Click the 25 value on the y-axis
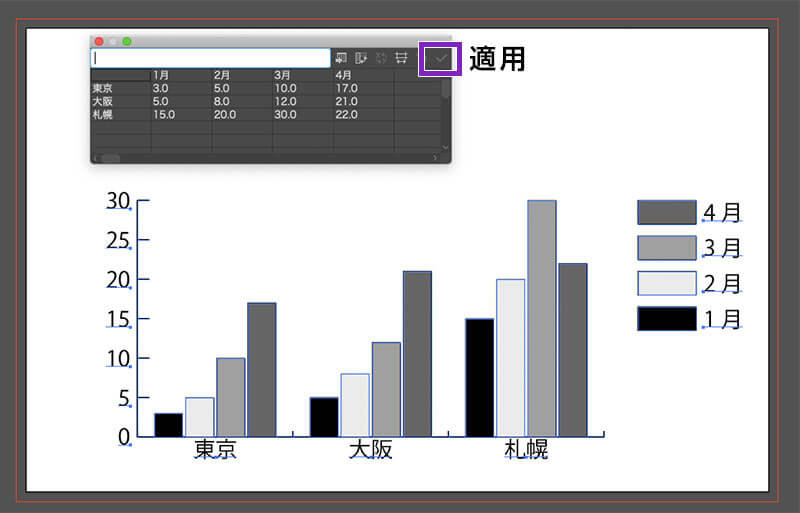Image resolution: width=800 pixels, height=513 pixels. pos(118,240)
